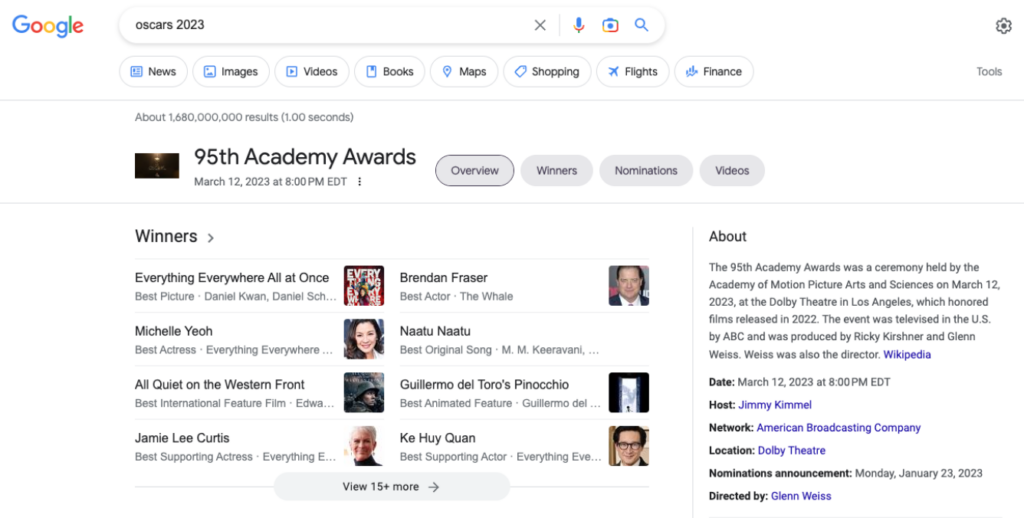Click the voice search microphone icon

(578, 25)
